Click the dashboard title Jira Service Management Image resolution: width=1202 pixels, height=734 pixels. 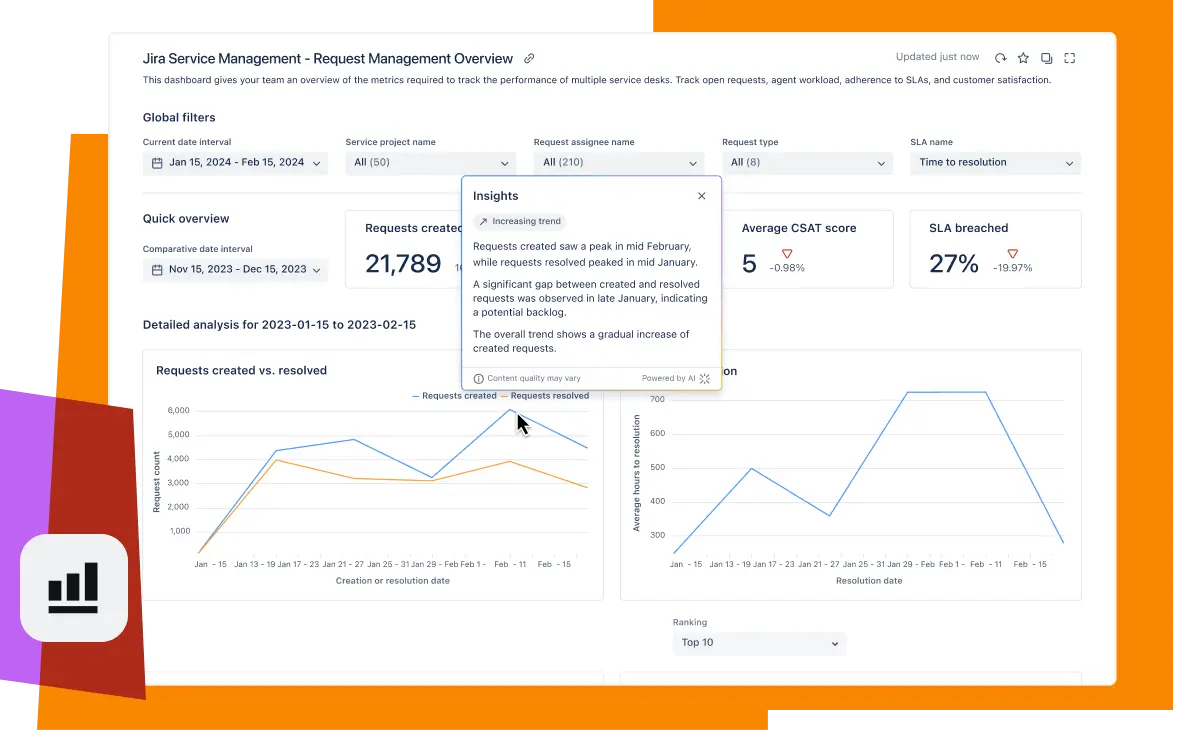pos(328,59)
